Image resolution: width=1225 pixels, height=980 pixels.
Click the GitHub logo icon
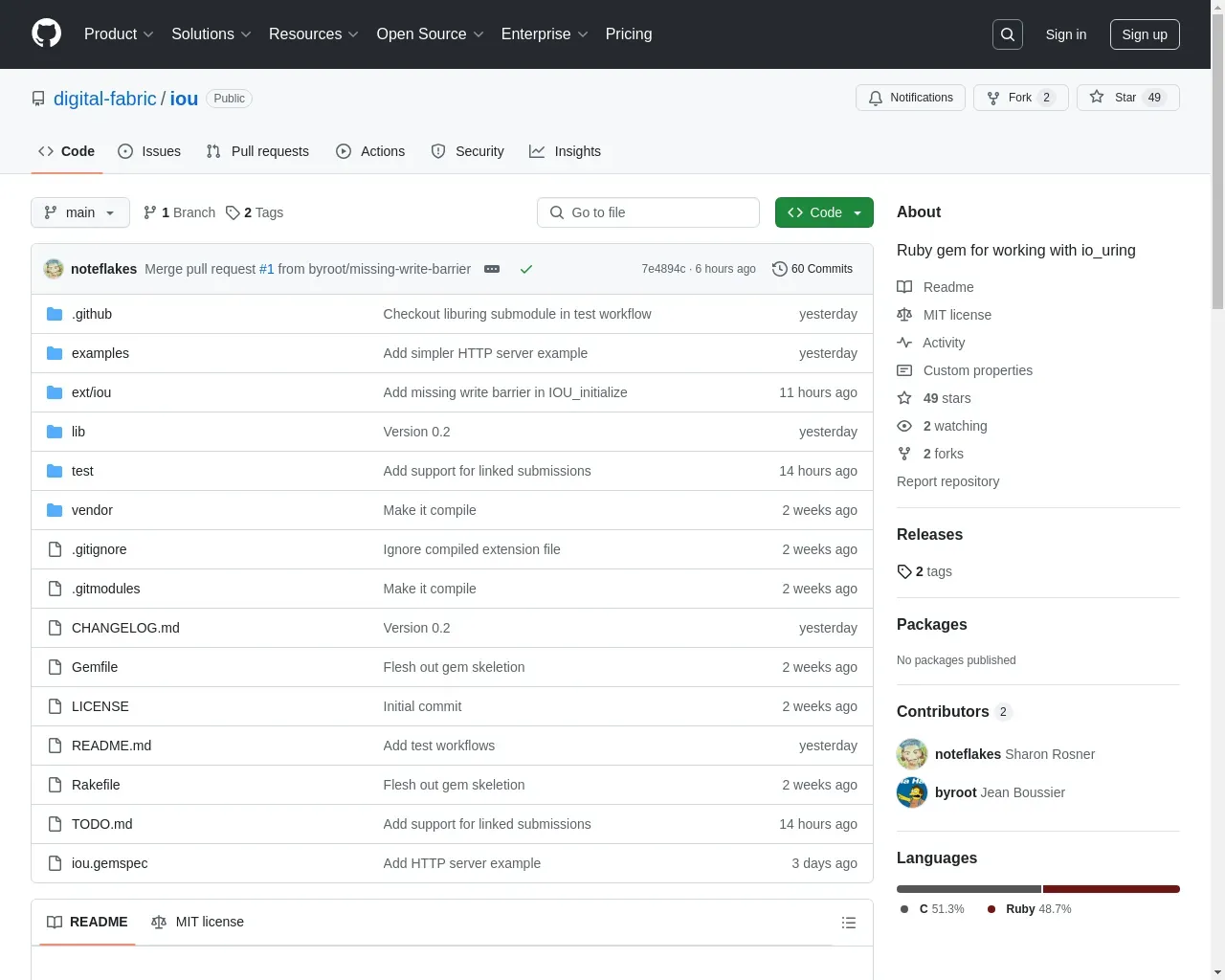(46, 33)
